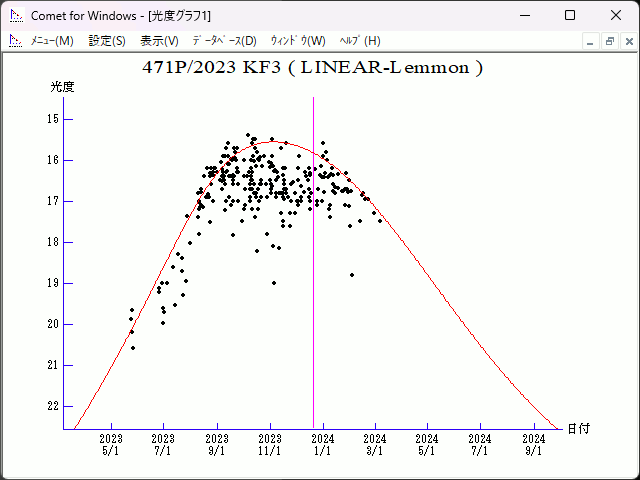Minimize the inner 光度グラフ1 child window
This screenshot has width=640, height=480.
click(x=591, y=41)
